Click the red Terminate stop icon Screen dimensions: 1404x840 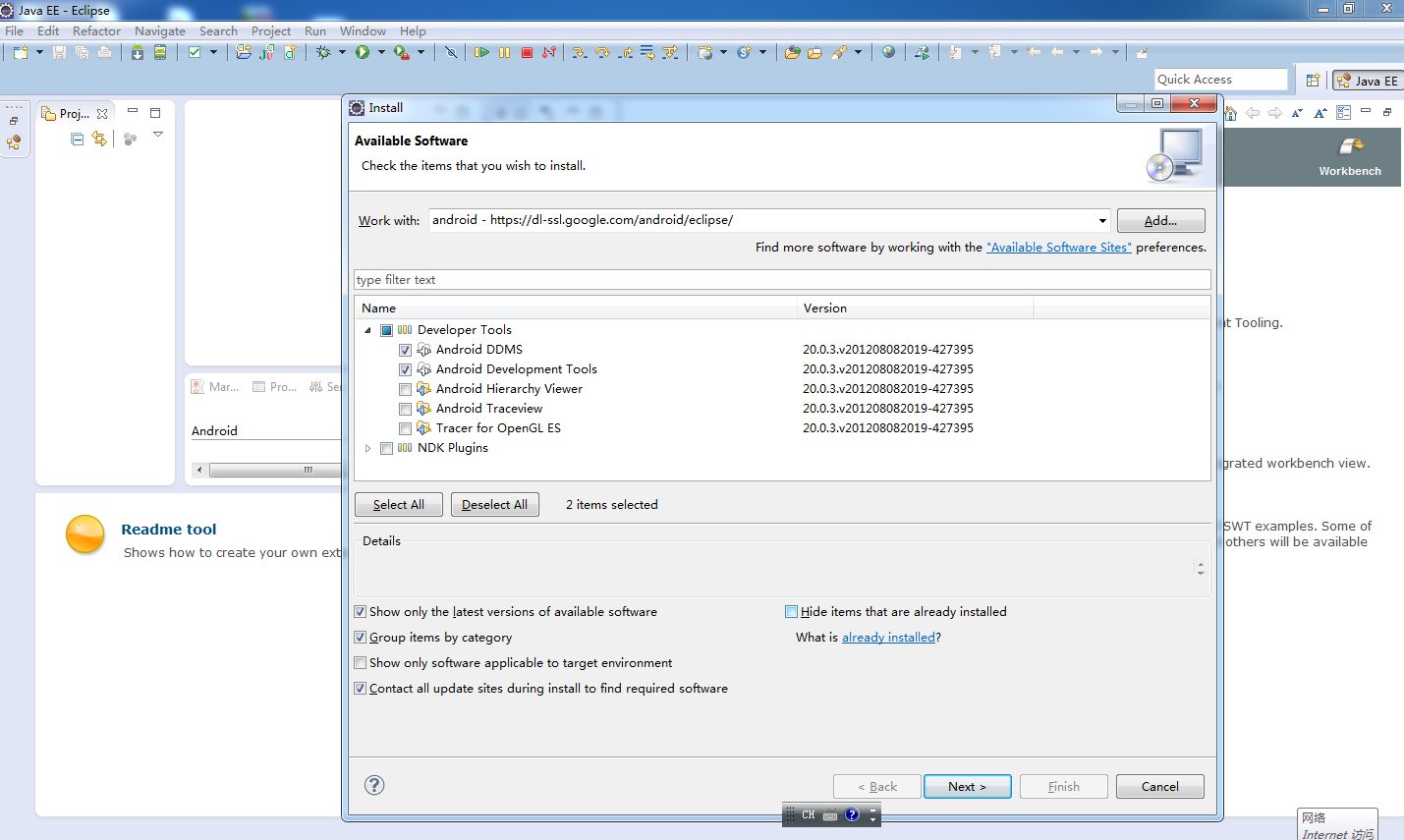coord(527,52)
